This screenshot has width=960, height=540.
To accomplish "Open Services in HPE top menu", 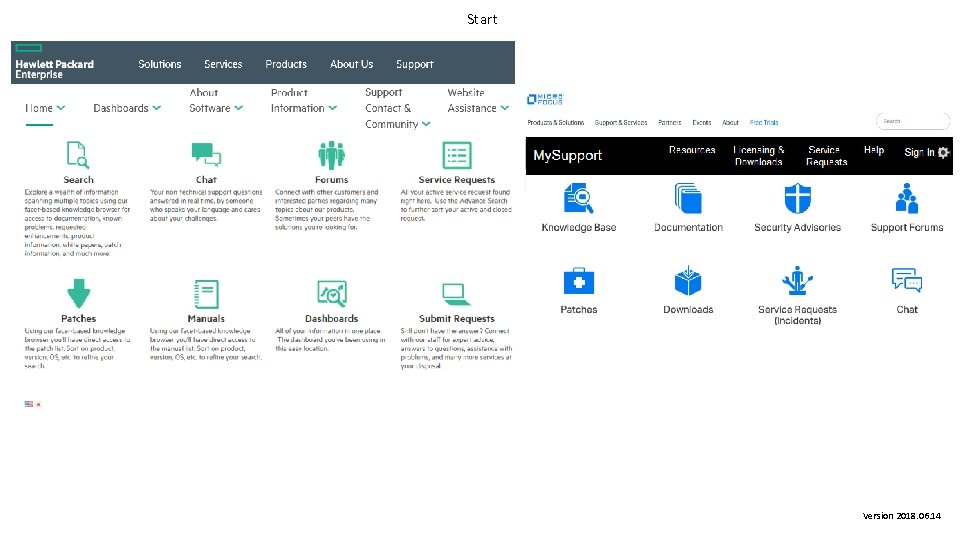I will click(x=223, y=64).
